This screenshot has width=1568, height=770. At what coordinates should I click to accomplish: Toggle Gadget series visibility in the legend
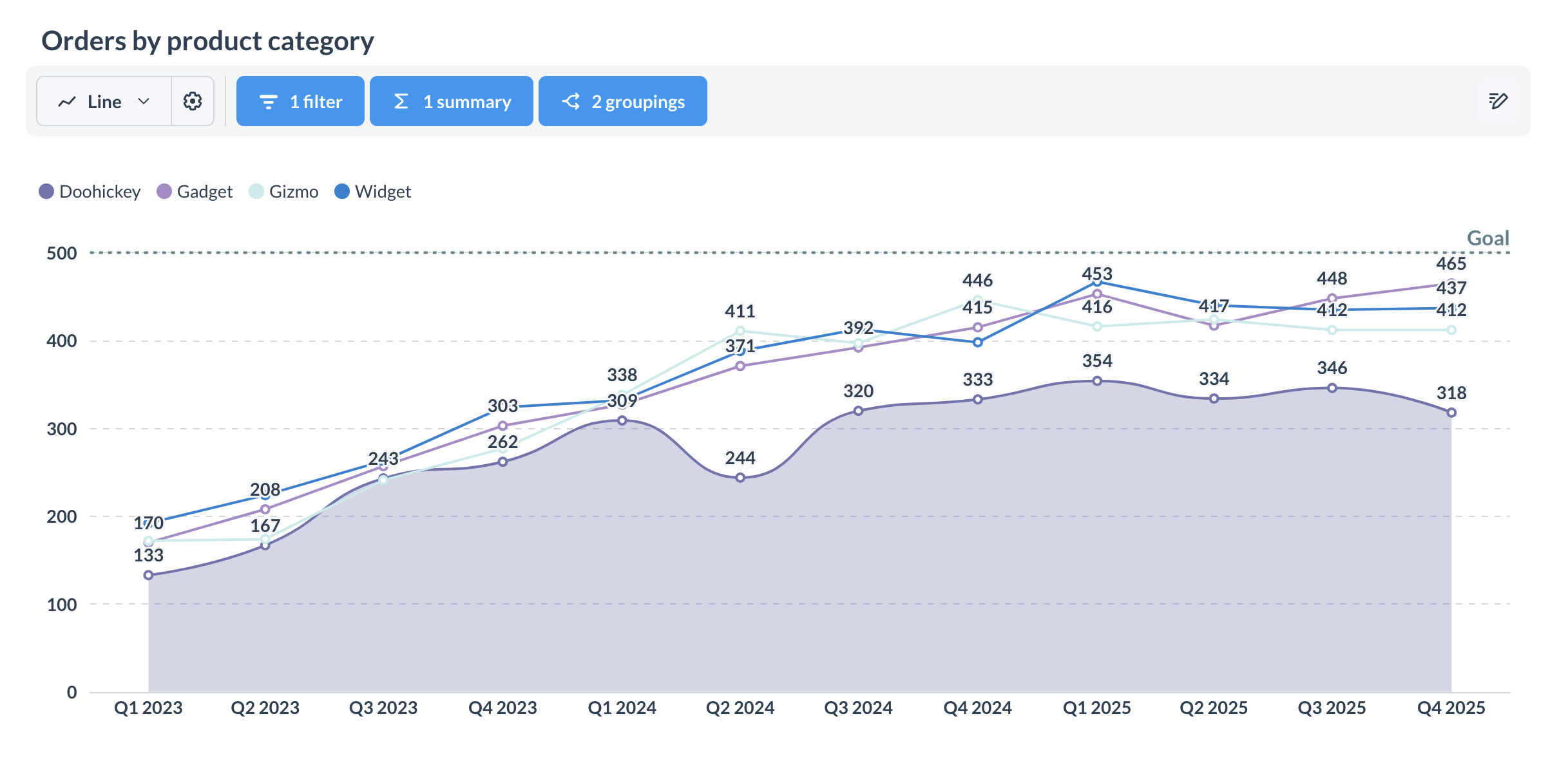coord(204,192)
